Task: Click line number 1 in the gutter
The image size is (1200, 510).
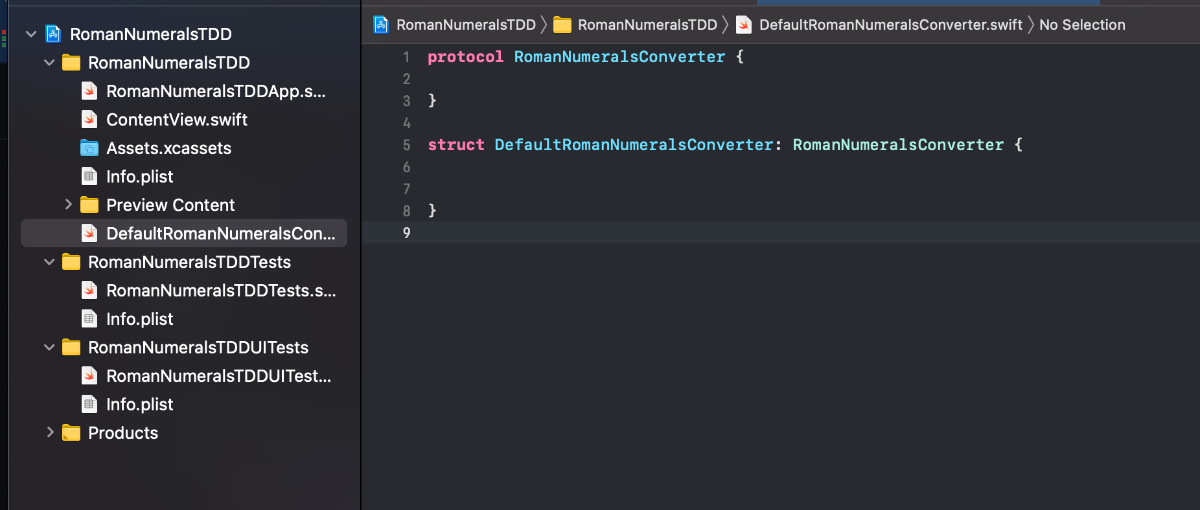Action: pos(406,57)
